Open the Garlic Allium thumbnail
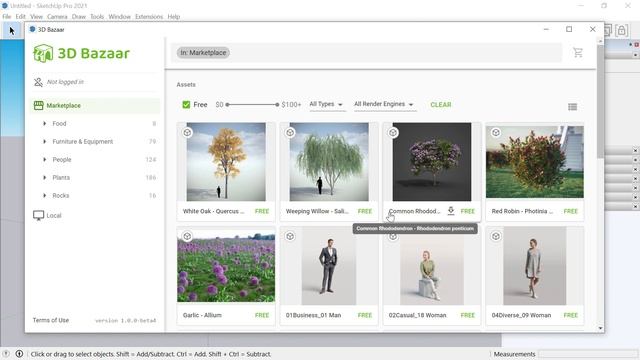The height and width of the screenshot is (360, 640). (x=226, y=266)
